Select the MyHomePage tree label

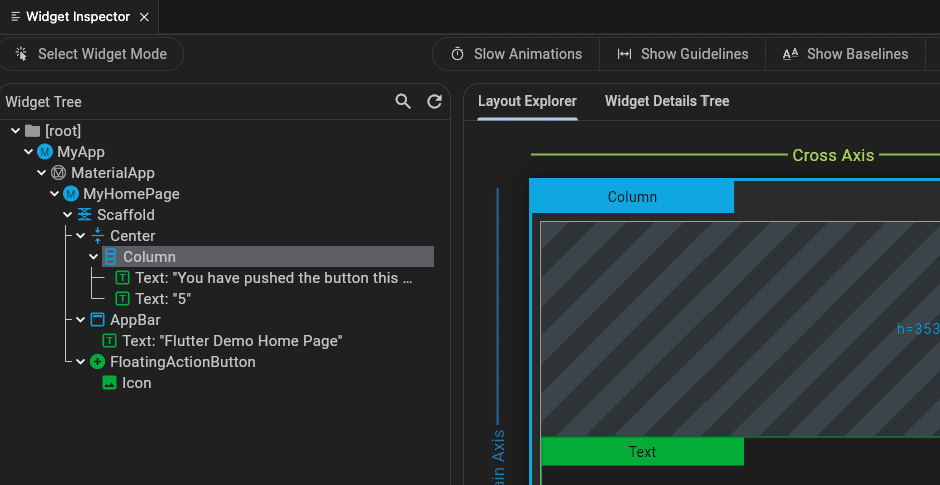coord(131,194)
